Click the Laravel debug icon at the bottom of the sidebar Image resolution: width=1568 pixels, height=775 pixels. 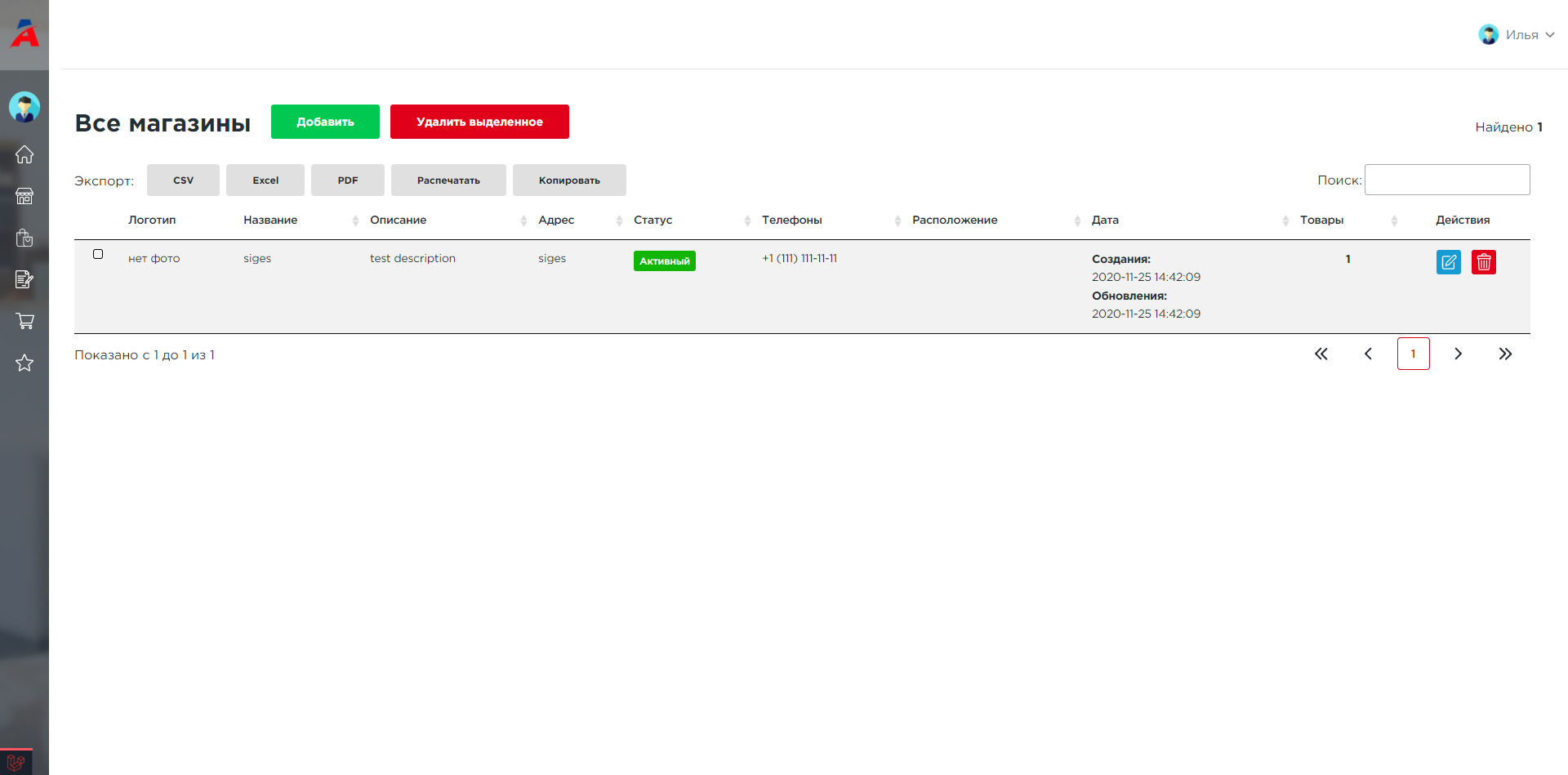pyautogui.click(x=16, y=763)
